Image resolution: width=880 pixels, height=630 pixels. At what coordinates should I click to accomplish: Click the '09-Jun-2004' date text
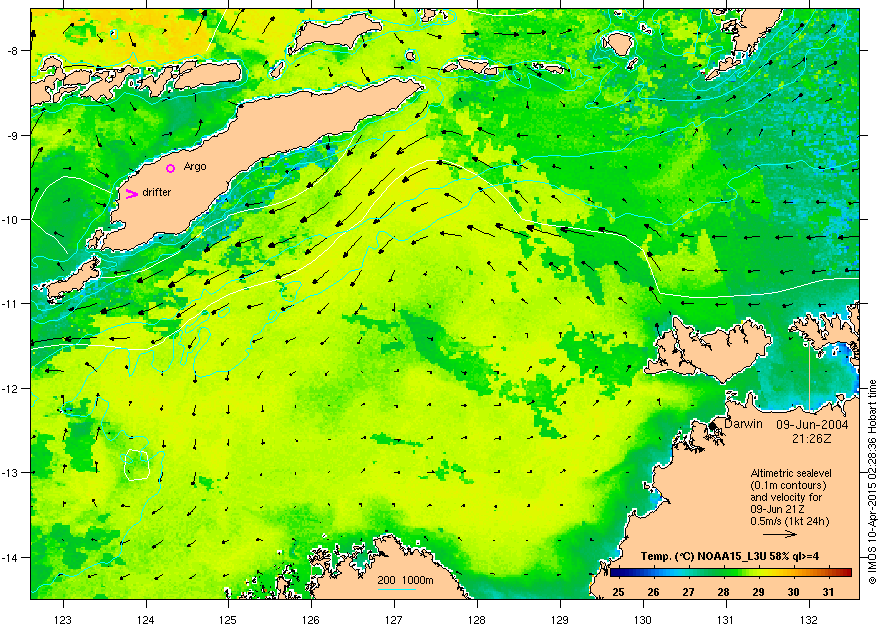(x=812, y=425)
